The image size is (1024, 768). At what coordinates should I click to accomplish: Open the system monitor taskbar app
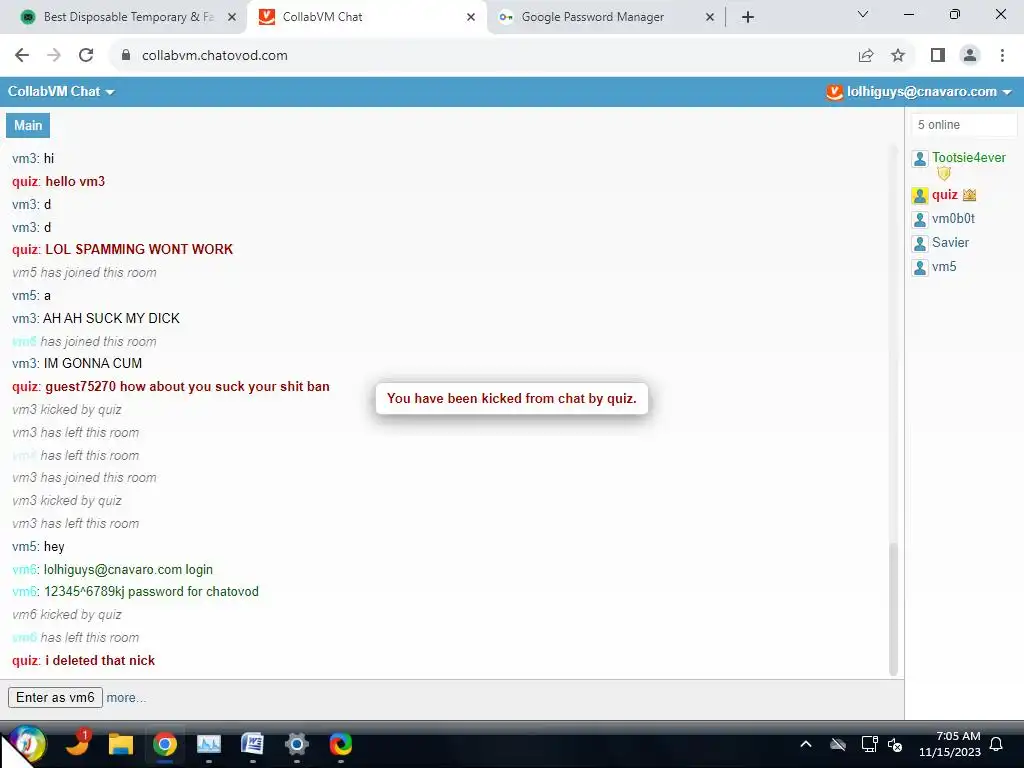click(209, 744)
